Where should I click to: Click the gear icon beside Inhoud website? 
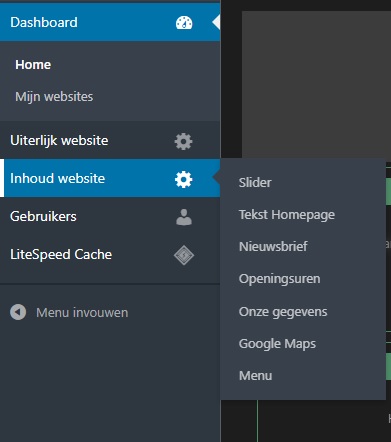click(x=183, y=179)
